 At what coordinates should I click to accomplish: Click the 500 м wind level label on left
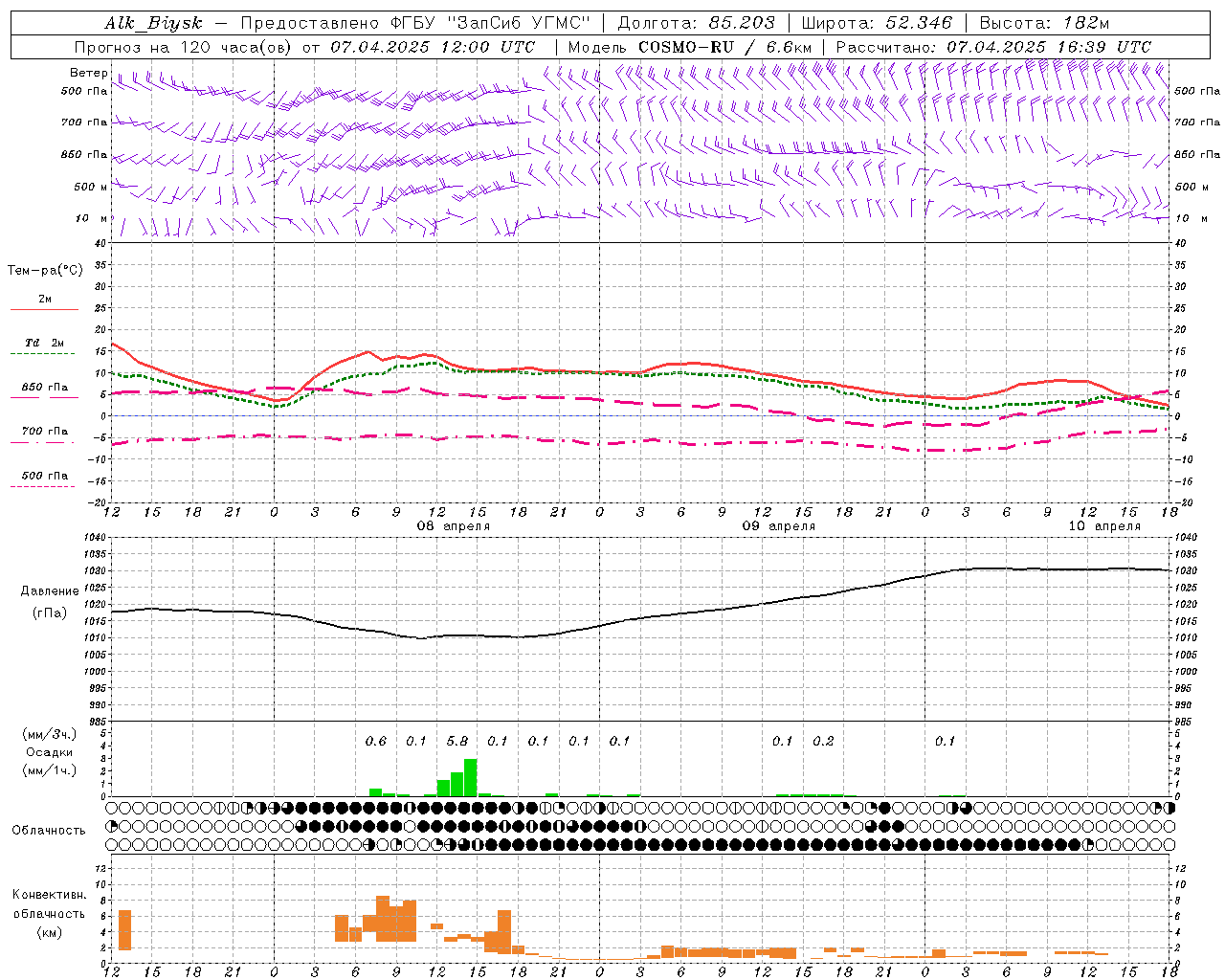tap(91, 187)
